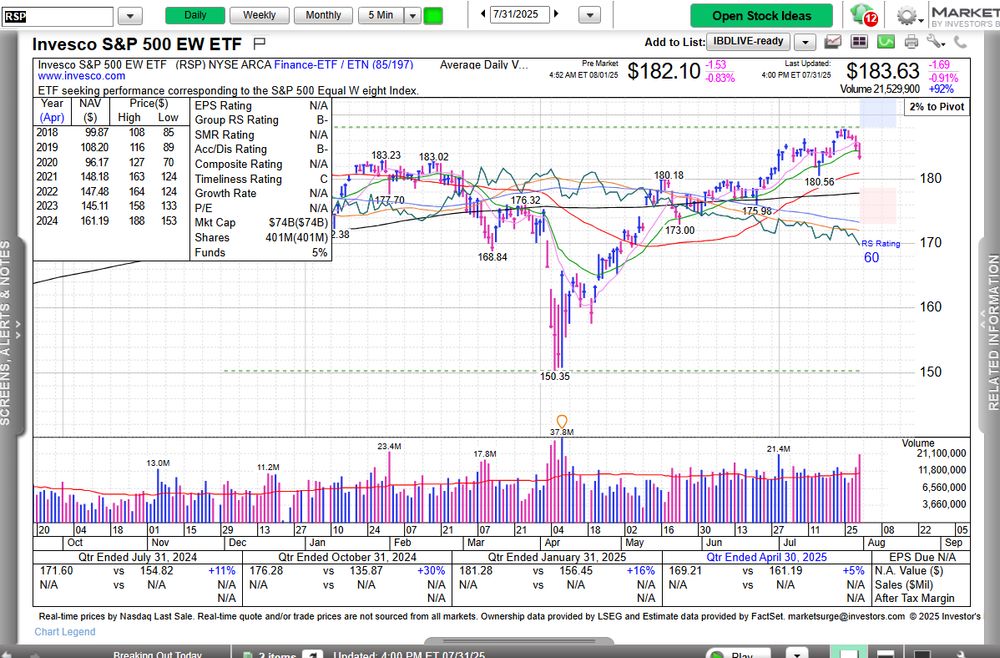Screen dimensions: 1000x658
Task: Click the 2018 row in the yearly NAV table
Action: 111,133
